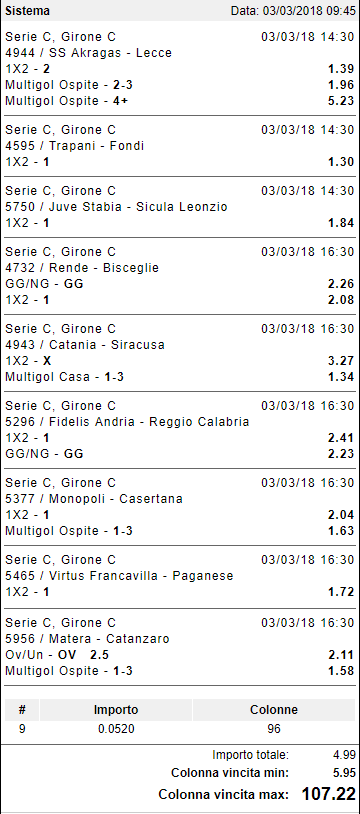Select the Trapani - Fondi match line
The height and width of the screenshot is (814, 360).
pyautogui.click(x=74, y=146)
